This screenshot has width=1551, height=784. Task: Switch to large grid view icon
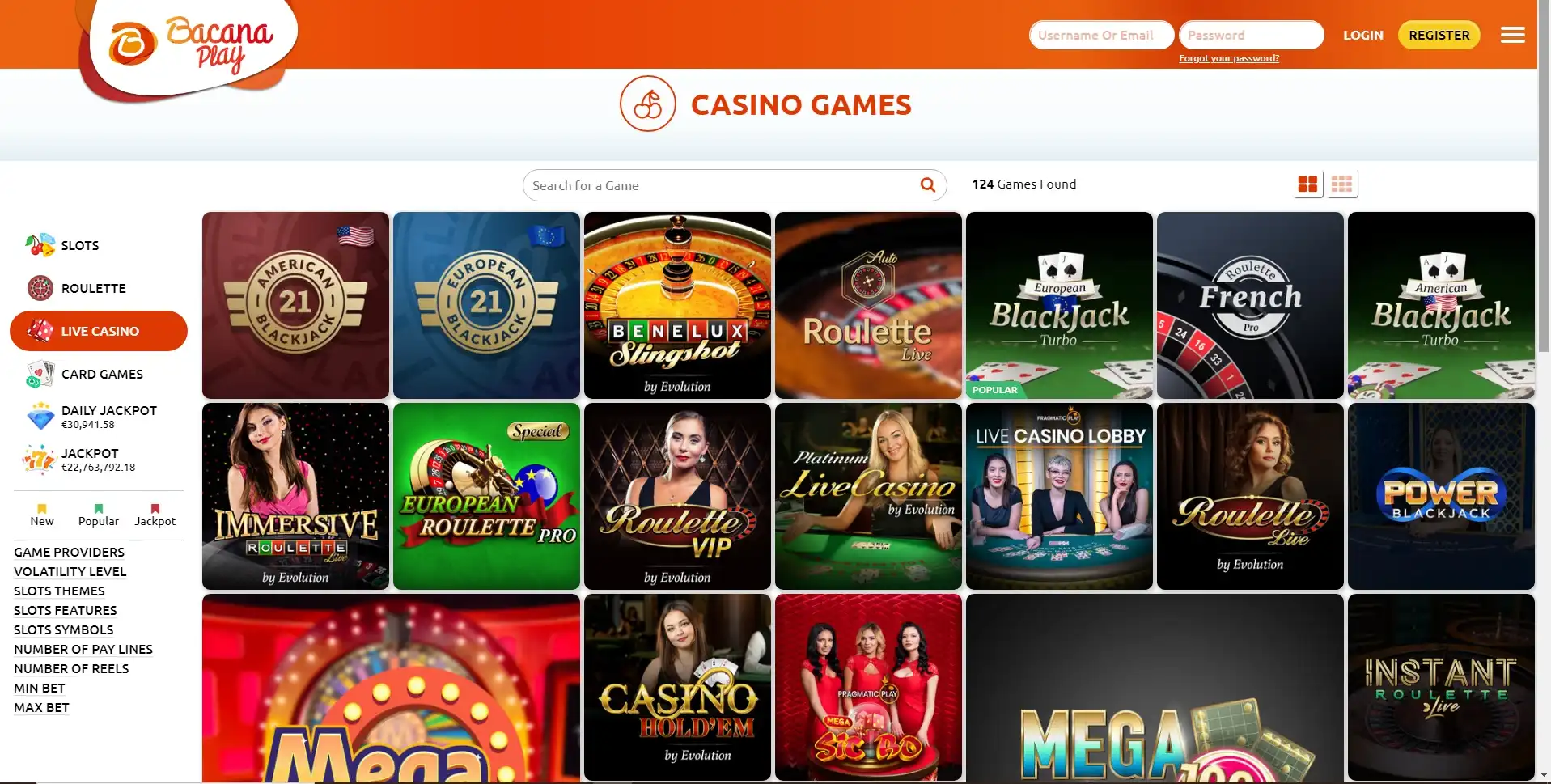click(1307, 184)
